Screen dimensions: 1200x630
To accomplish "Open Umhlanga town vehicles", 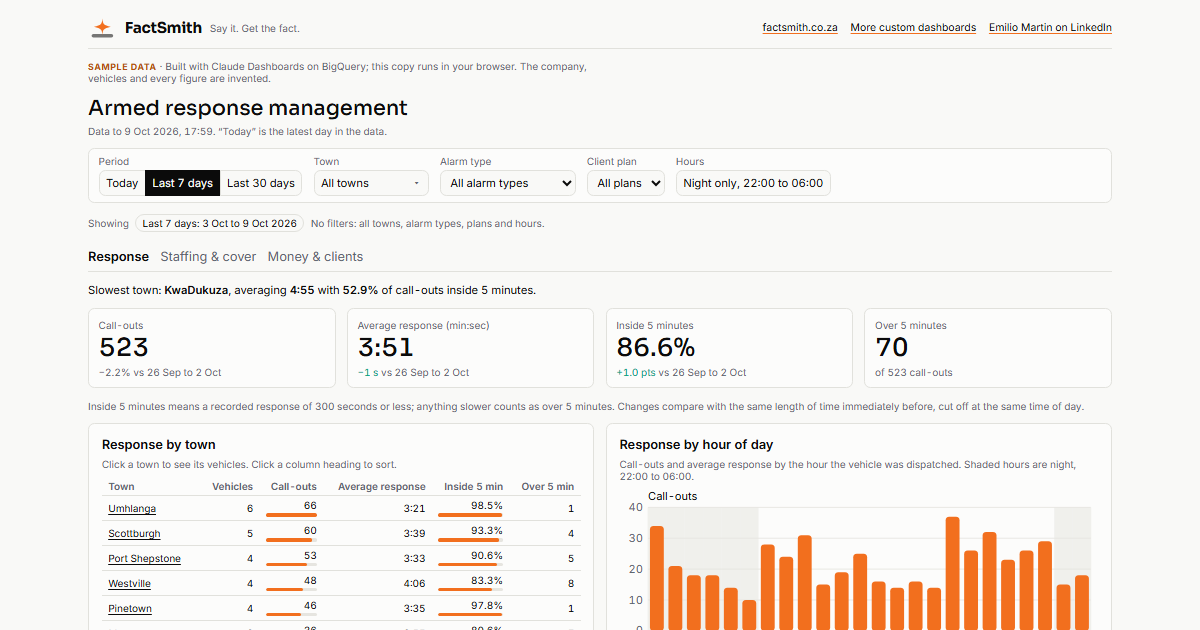I will click(132, 509).
